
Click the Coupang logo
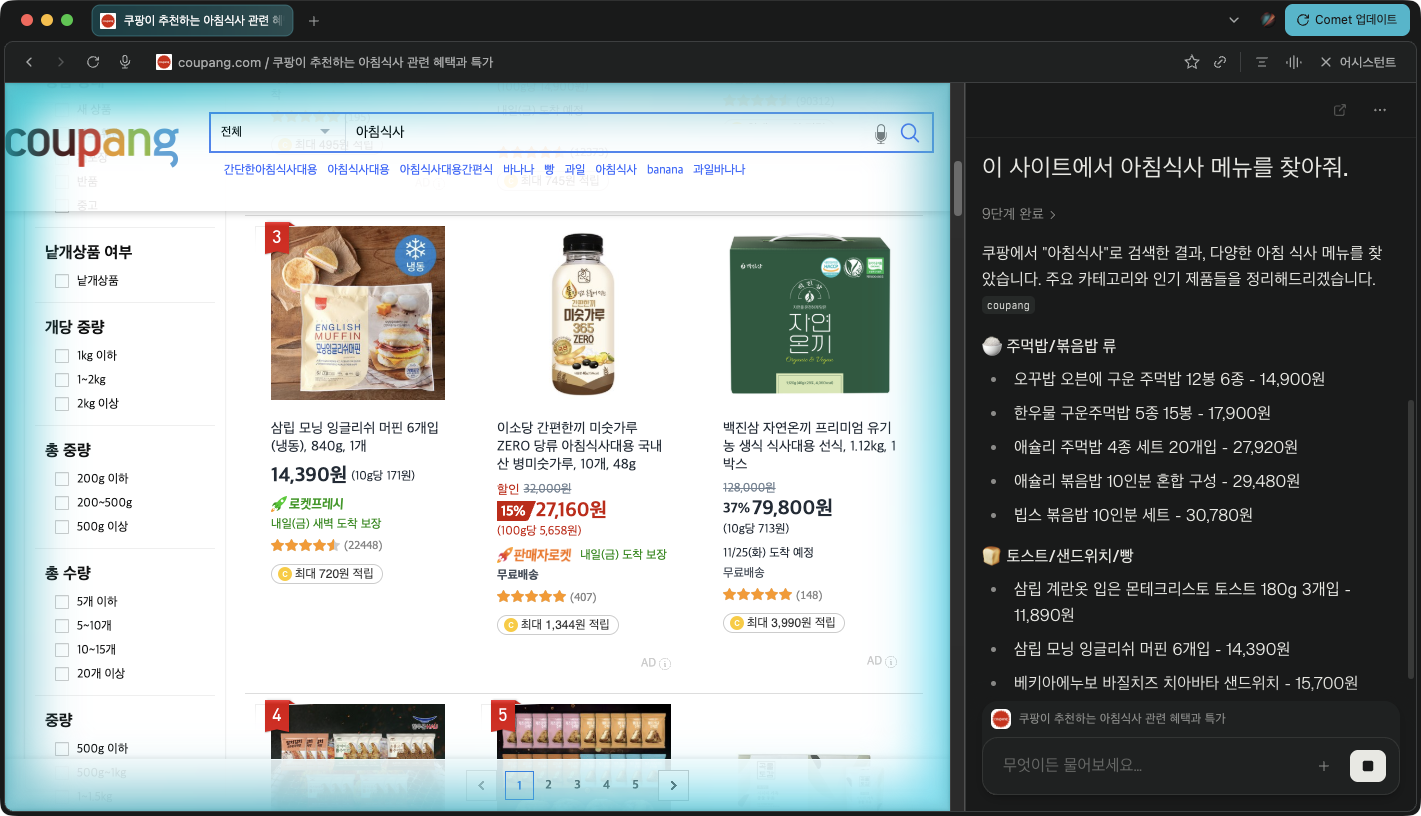coord(92,144)
